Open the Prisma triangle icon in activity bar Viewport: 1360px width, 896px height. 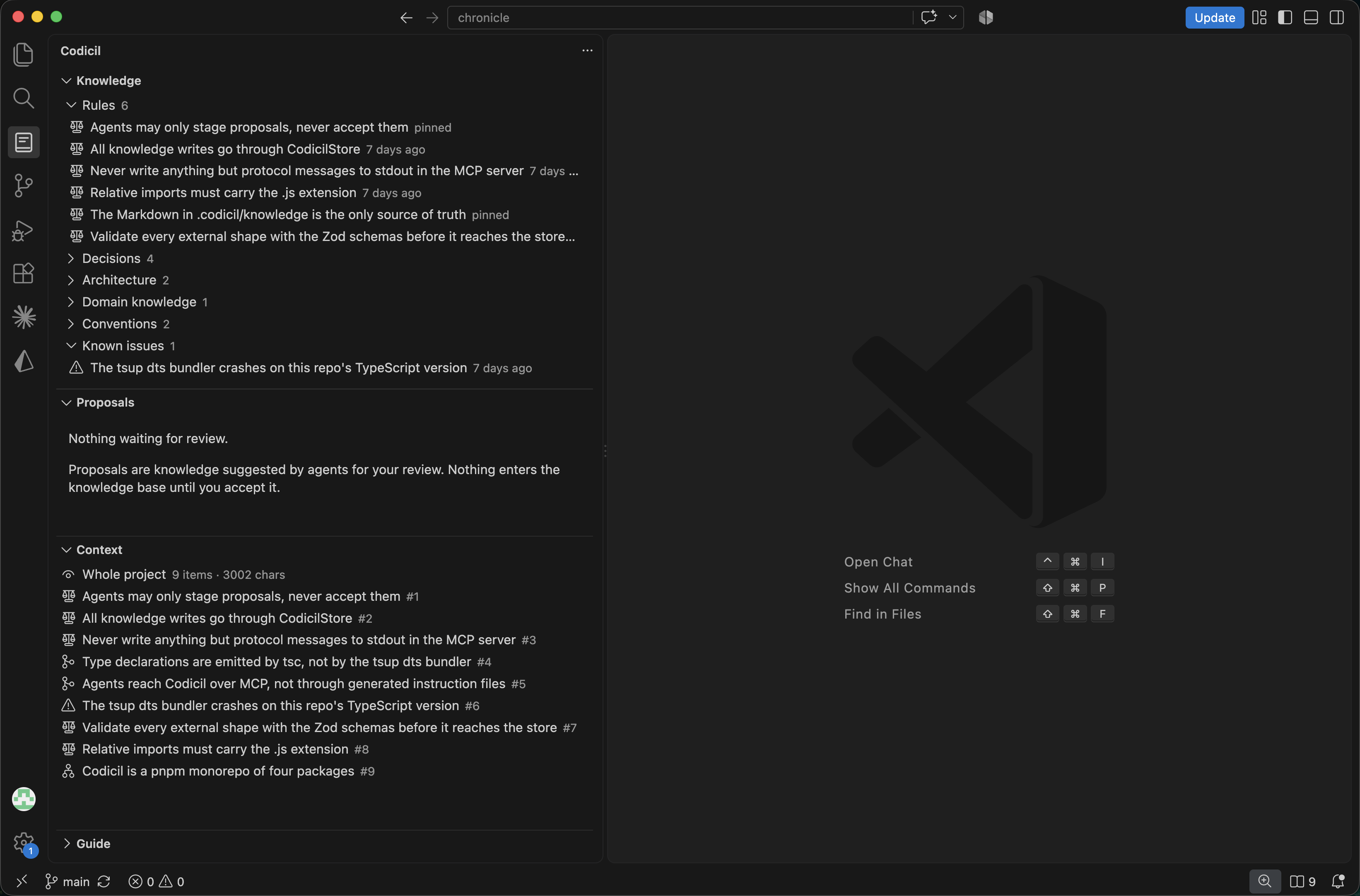[x=24, y=361]
